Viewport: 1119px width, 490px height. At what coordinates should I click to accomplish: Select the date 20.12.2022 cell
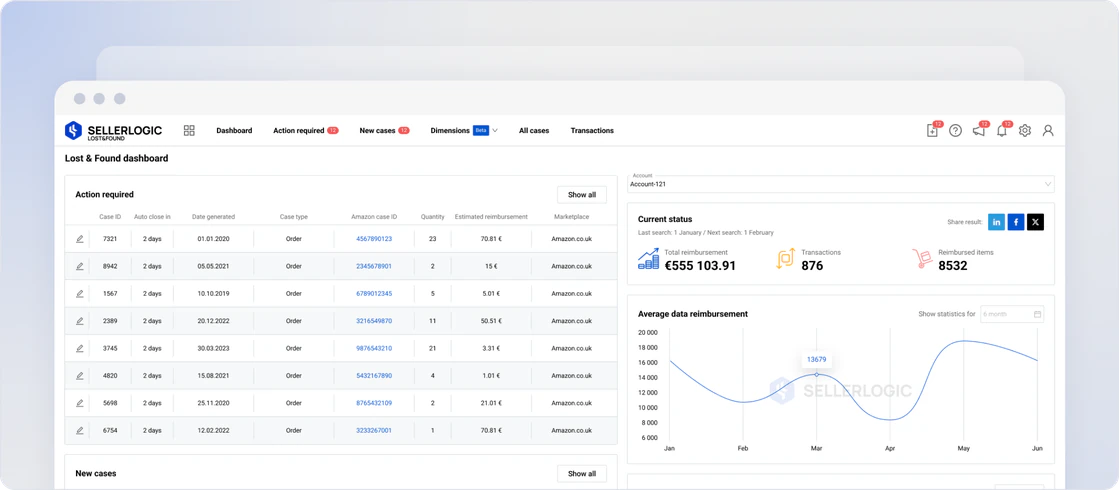tap(213, 321)
